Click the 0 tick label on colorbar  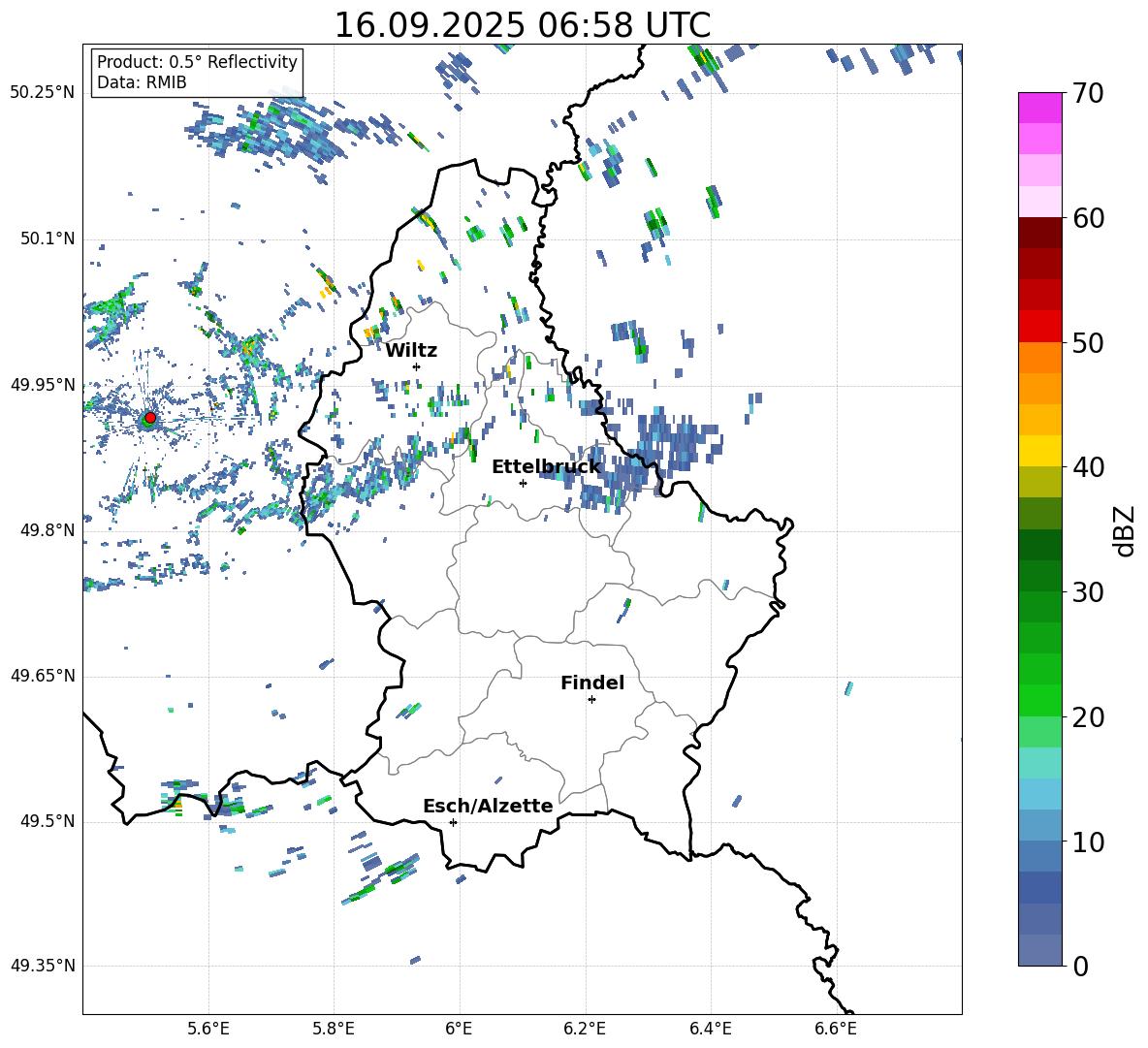(1080, 966)
